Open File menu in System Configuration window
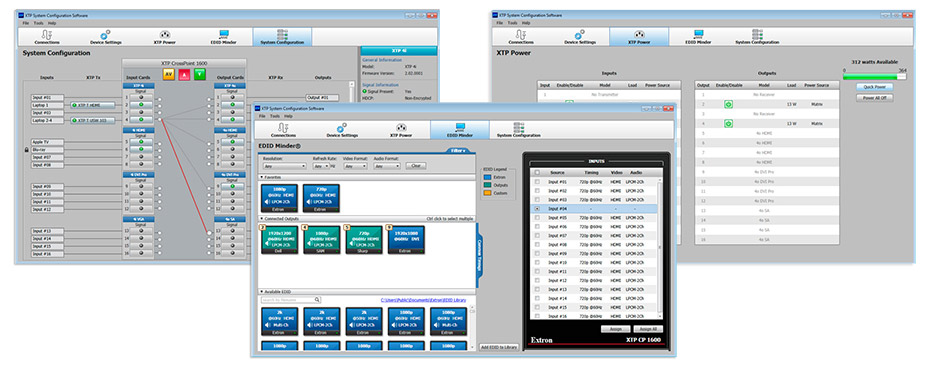Viewport: 930px width, 371px height. [26, 23]
